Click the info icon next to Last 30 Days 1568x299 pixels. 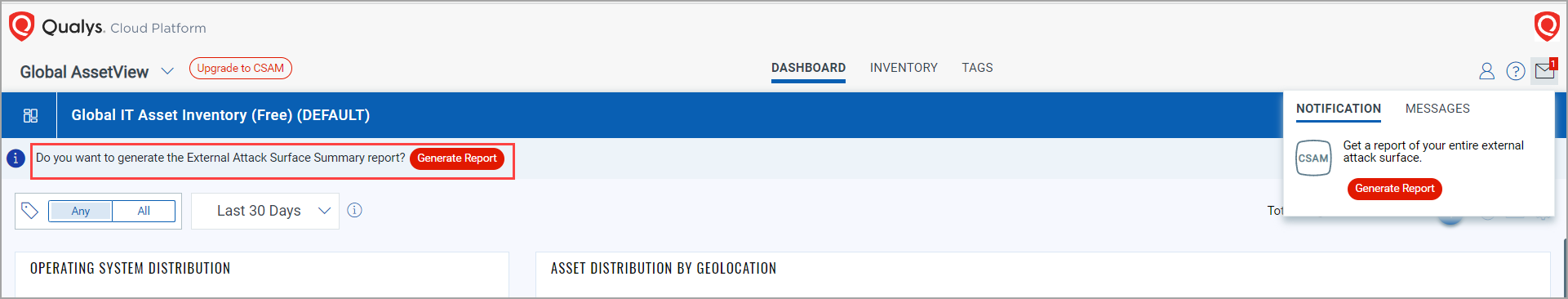354,211
